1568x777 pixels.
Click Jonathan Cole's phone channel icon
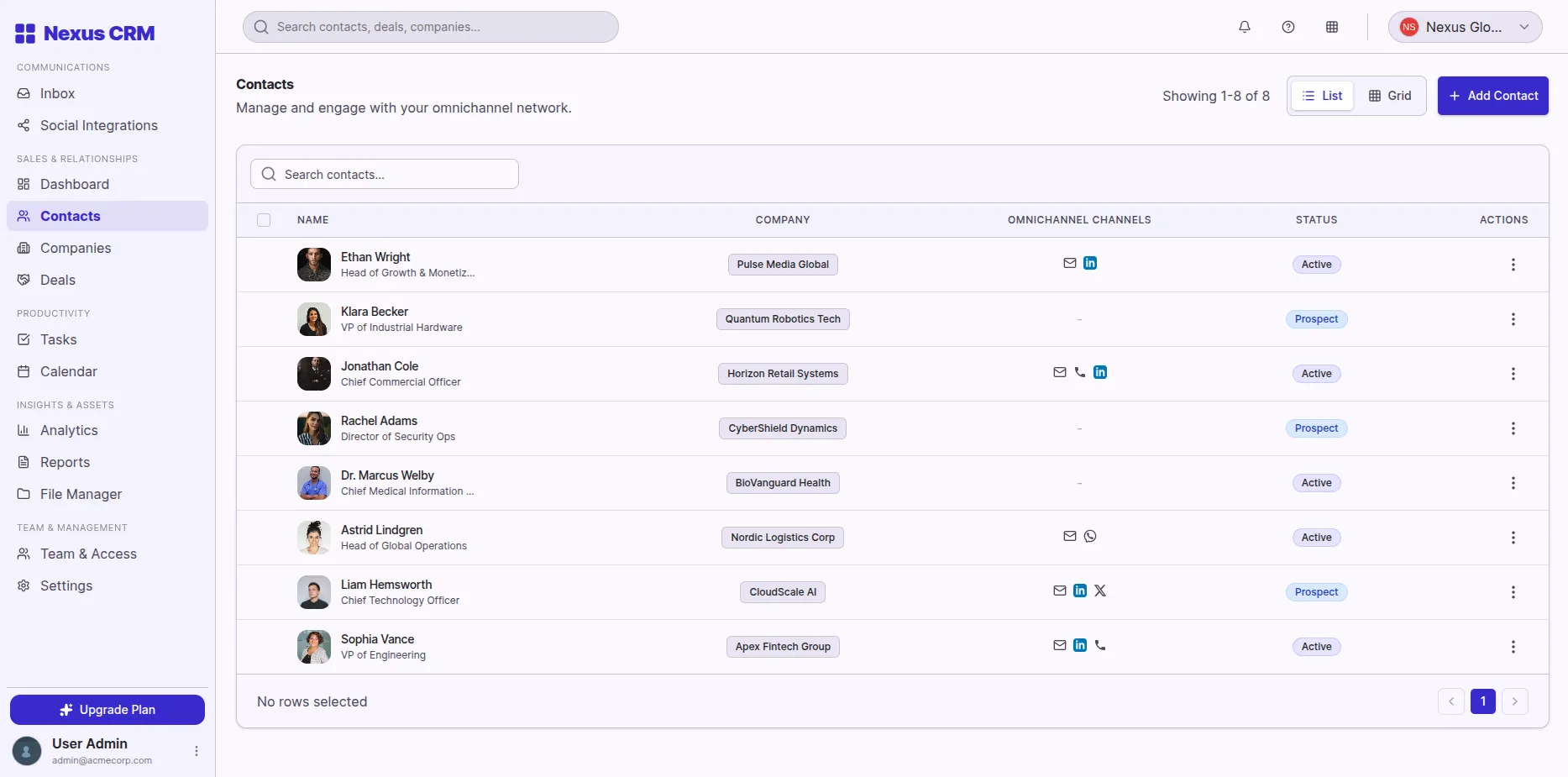pos(1080,372)
